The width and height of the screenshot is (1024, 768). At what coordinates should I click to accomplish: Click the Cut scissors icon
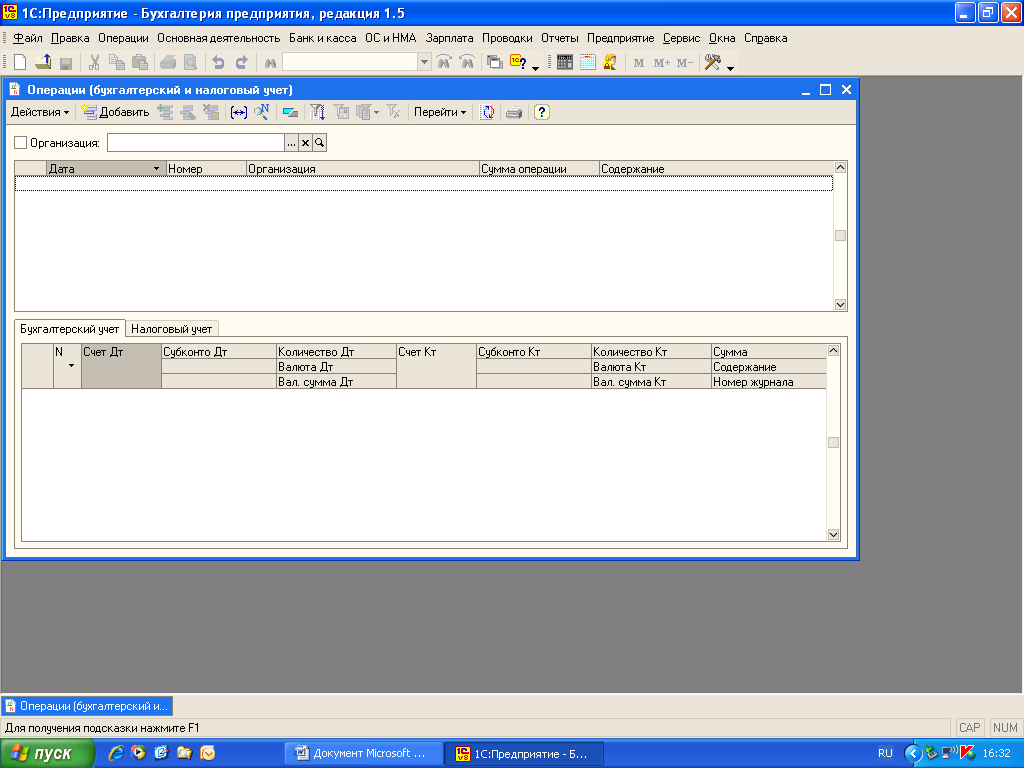tap(94, 63)
